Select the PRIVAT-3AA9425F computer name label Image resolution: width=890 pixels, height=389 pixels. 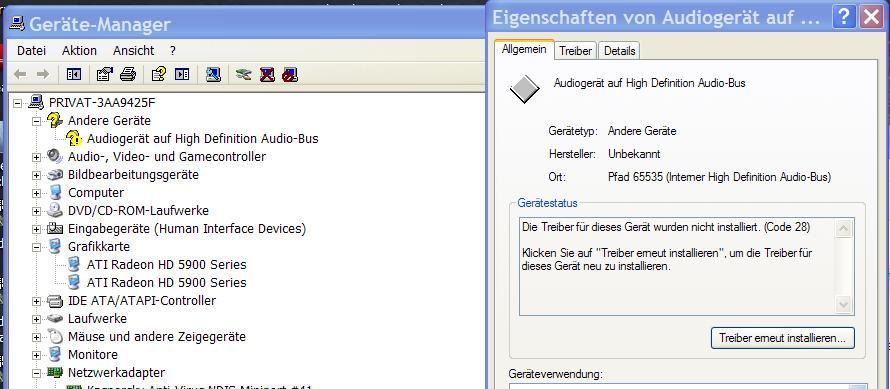pyautogui.click(x=102, y=103)
